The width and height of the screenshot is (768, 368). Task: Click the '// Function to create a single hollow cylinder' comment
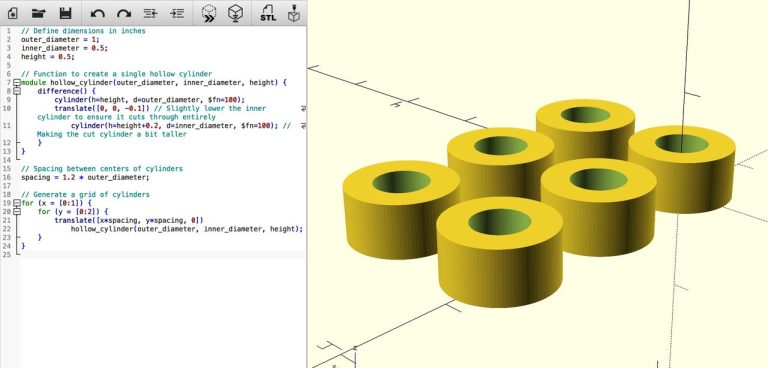click(x=117, y=74)
